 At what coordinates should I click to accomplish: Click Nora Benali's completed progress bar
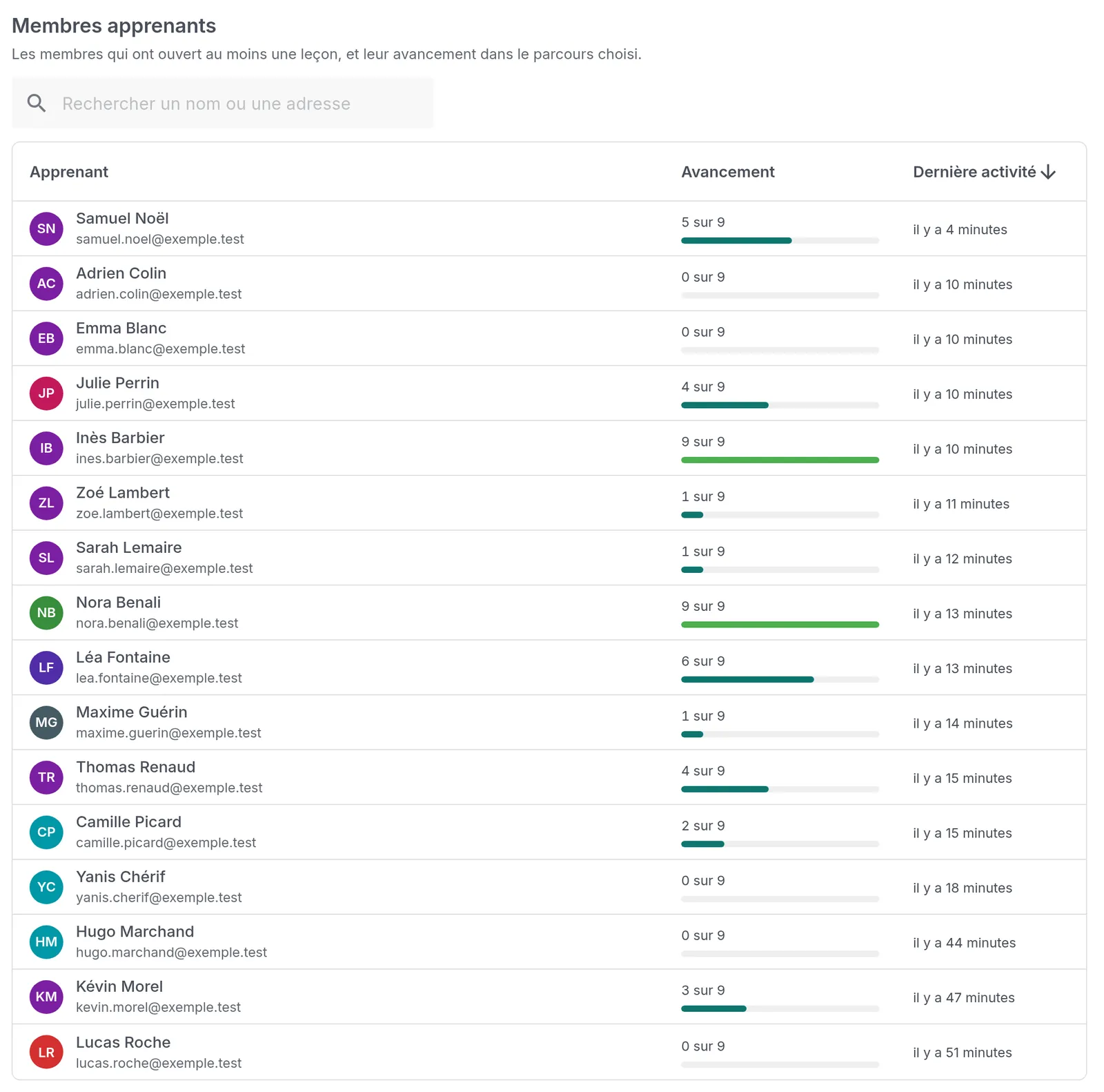pos(780,625)
